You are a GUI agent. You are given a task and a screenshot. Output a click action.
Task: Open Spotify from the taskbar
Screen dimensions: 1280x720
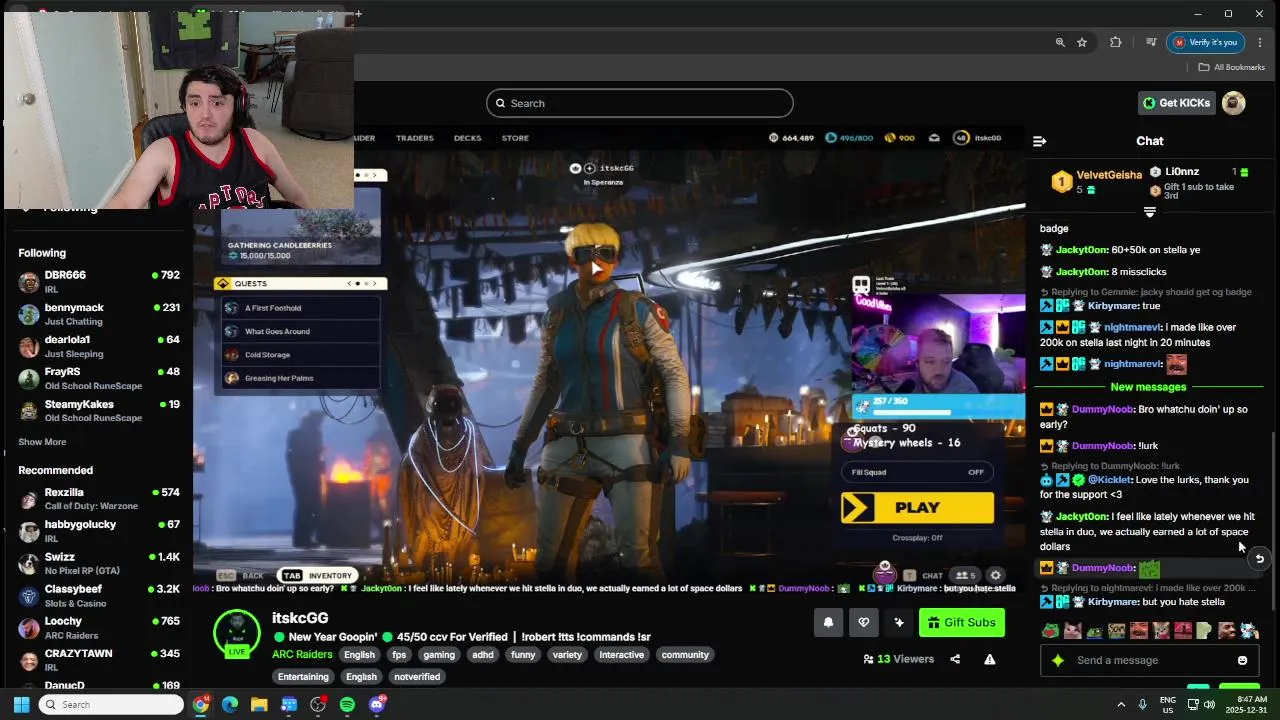pos(347,704)
